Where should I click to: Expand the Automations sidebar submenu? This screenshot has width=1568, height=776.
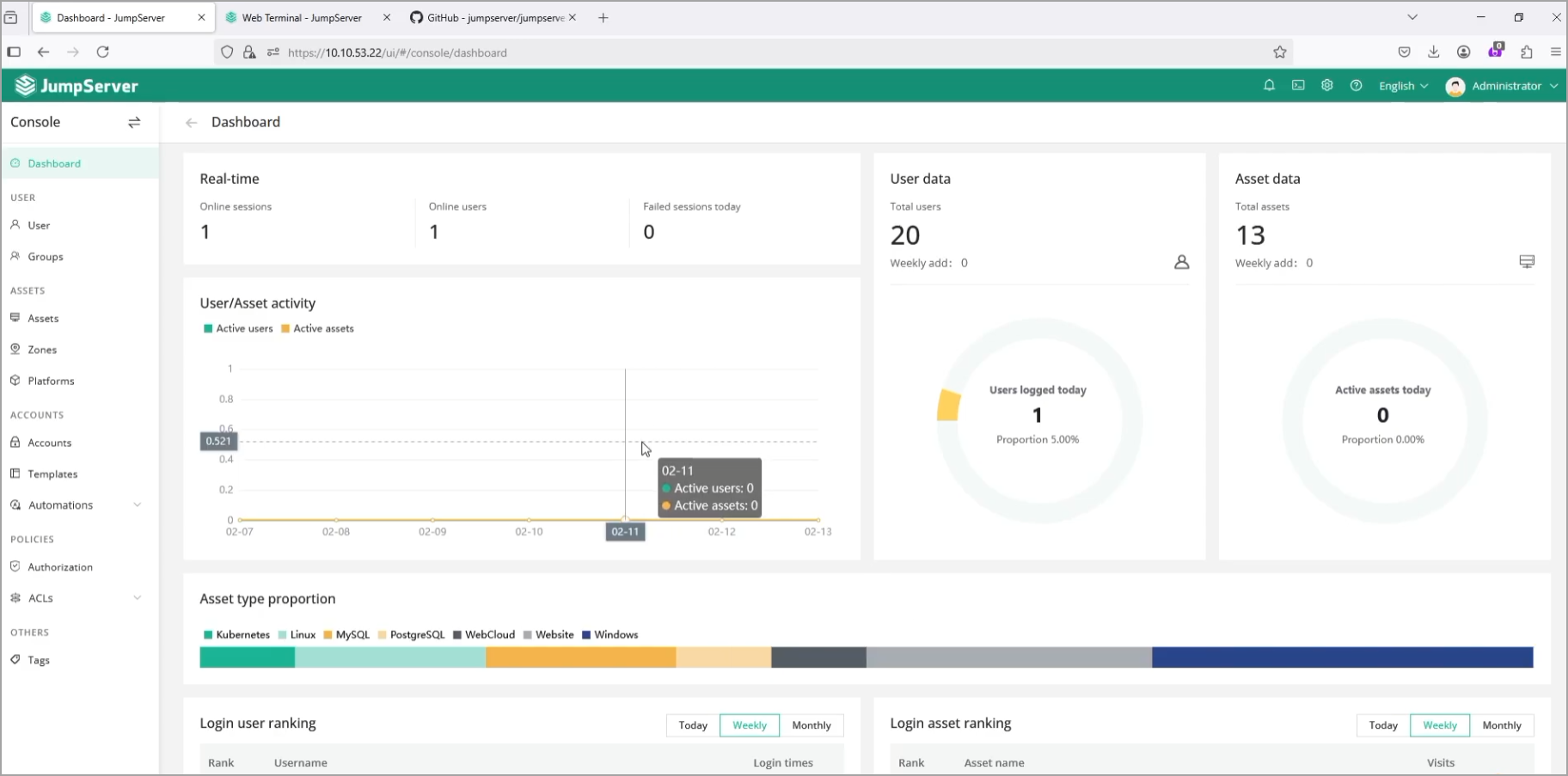coord(138,505)
